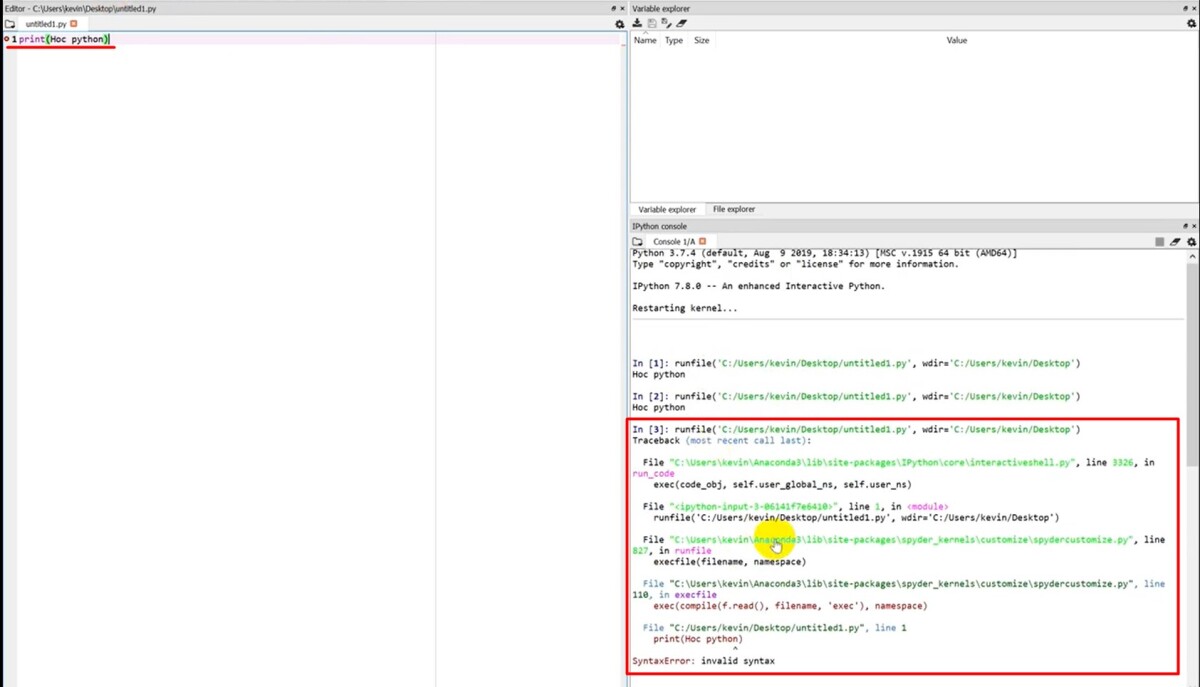Sort variables by the Type column header
The width and height of the screenshot is (1200, 687).
pyautogui.click(x=674, y=40)
